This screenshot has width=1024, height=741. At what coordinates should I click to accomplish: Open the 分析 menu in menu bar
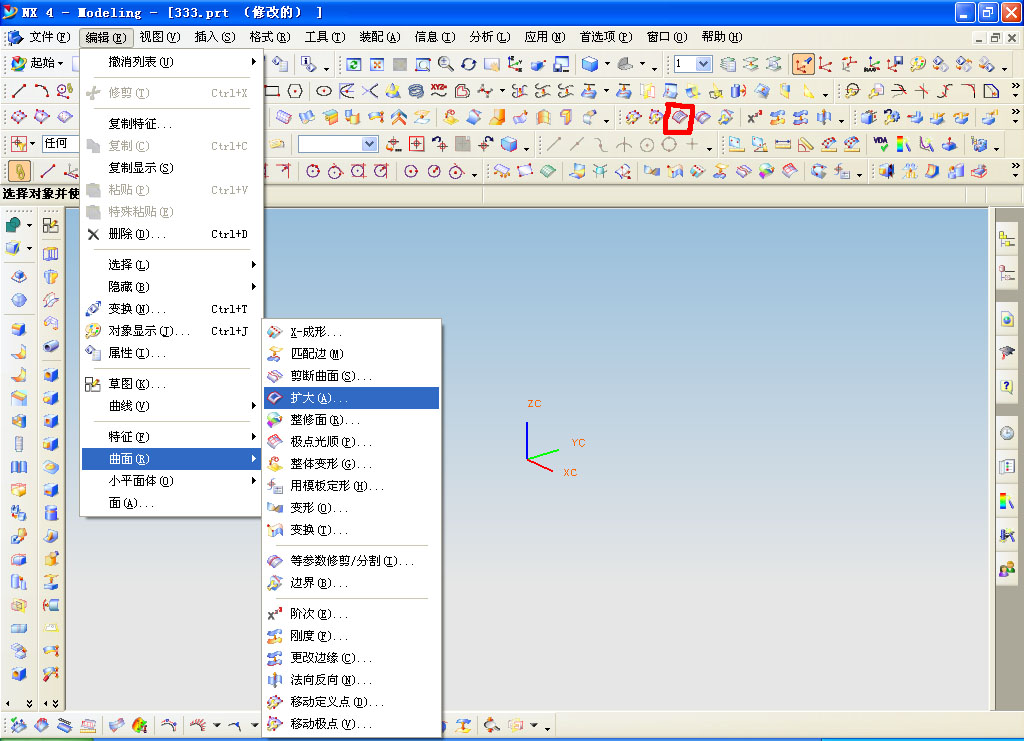coord(490,37)
